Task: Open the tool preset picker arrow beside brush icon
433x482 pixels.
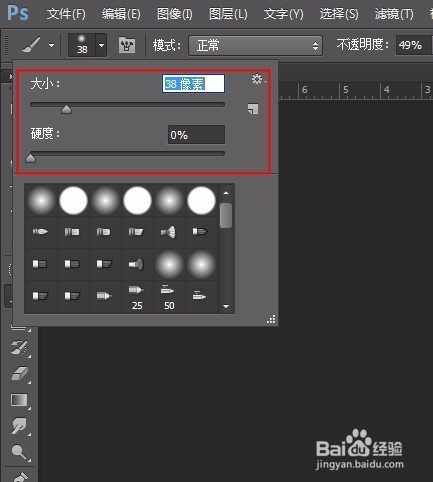Action: point(51,45)
